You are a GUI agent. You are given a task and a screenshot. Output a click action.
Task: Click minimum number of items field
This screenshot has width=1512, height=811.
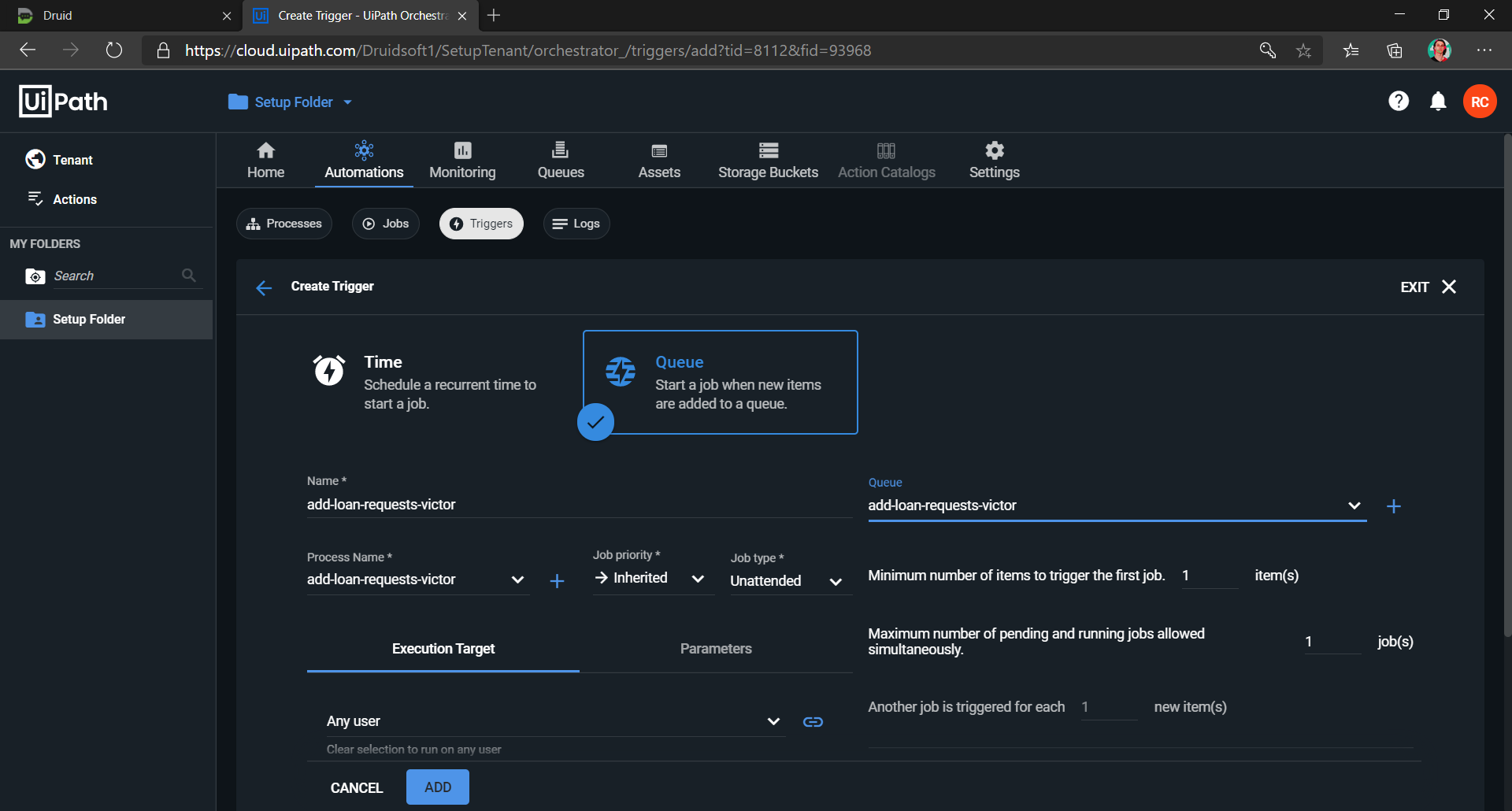click(x=1210, y=576)
